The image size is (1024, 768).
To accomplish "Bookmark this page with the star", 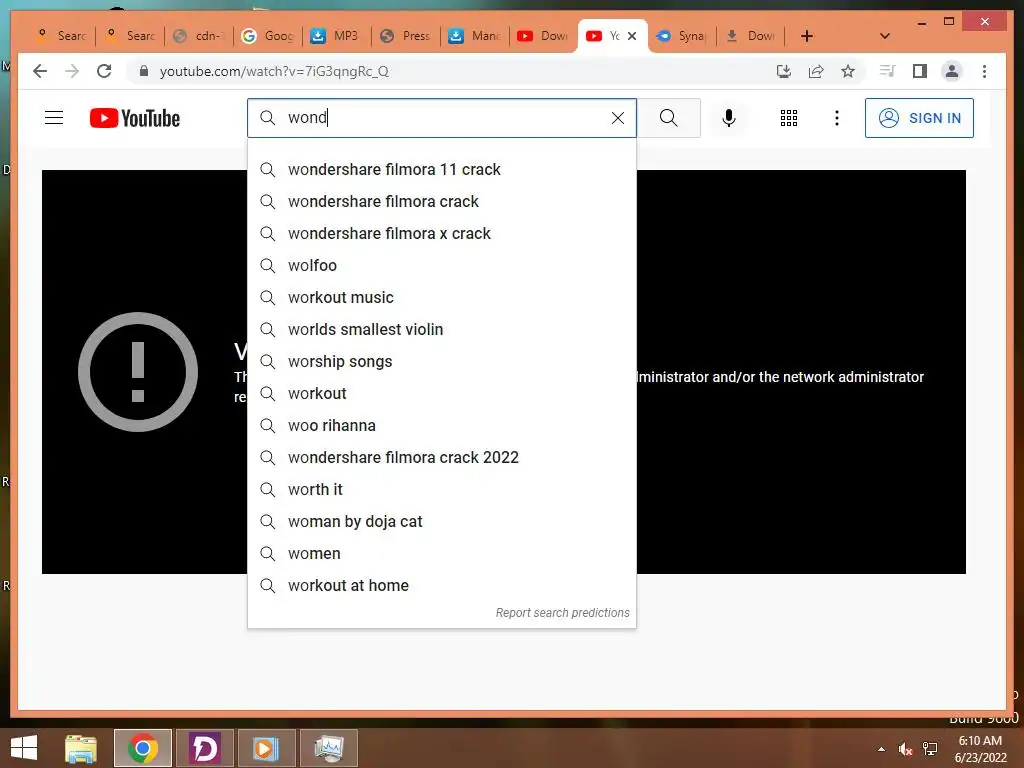I will (x=848, y=71).
